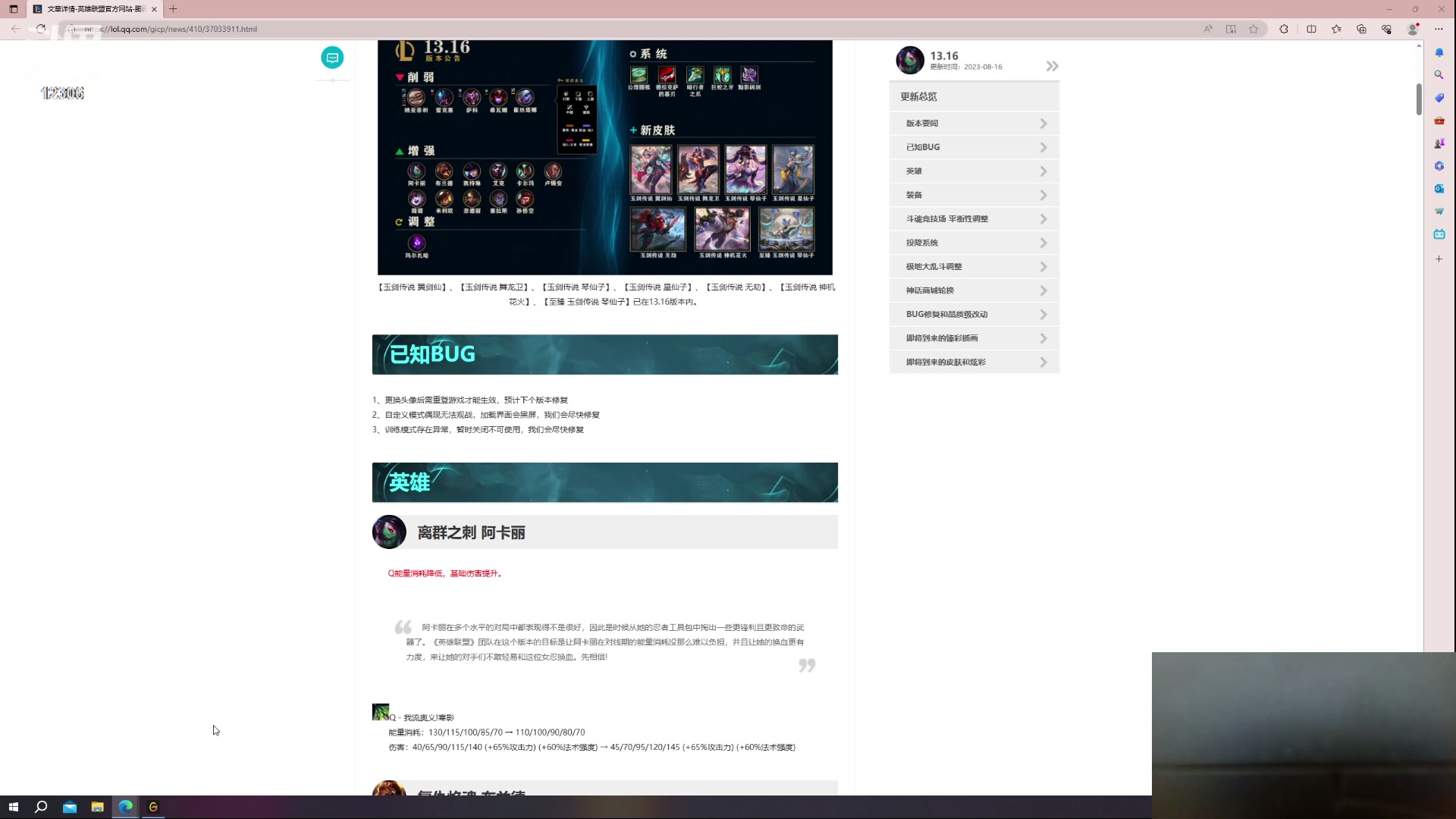
Task: Click the 更新总览 panel heading
Action: [918, 96]
